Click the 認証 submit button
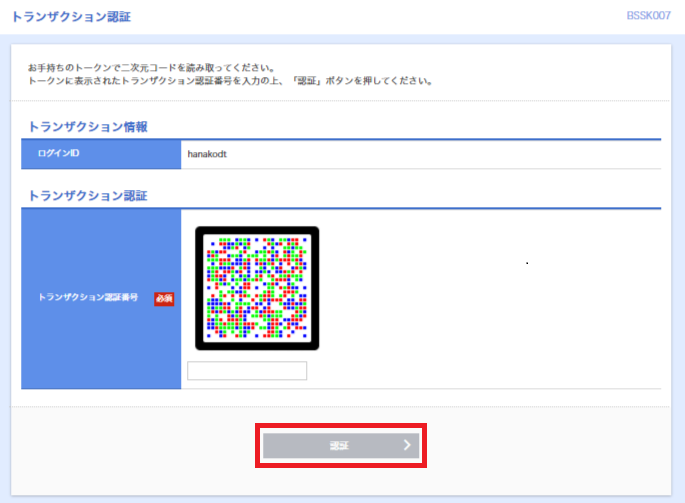Viewport: 685px width, 503px height. pyautogui.click(x=341, y=445)
